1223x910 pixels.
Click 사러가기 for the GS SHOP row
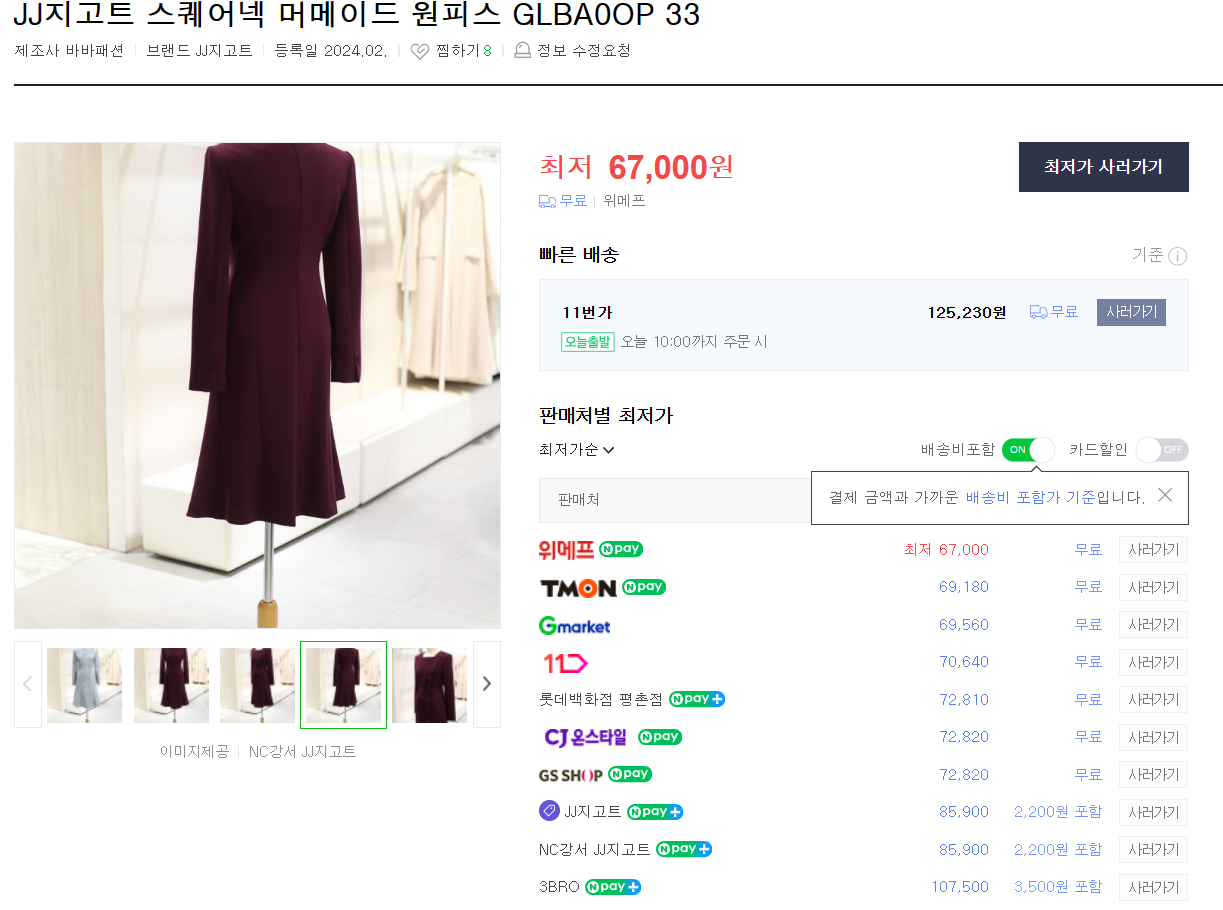coord(1153,775)
